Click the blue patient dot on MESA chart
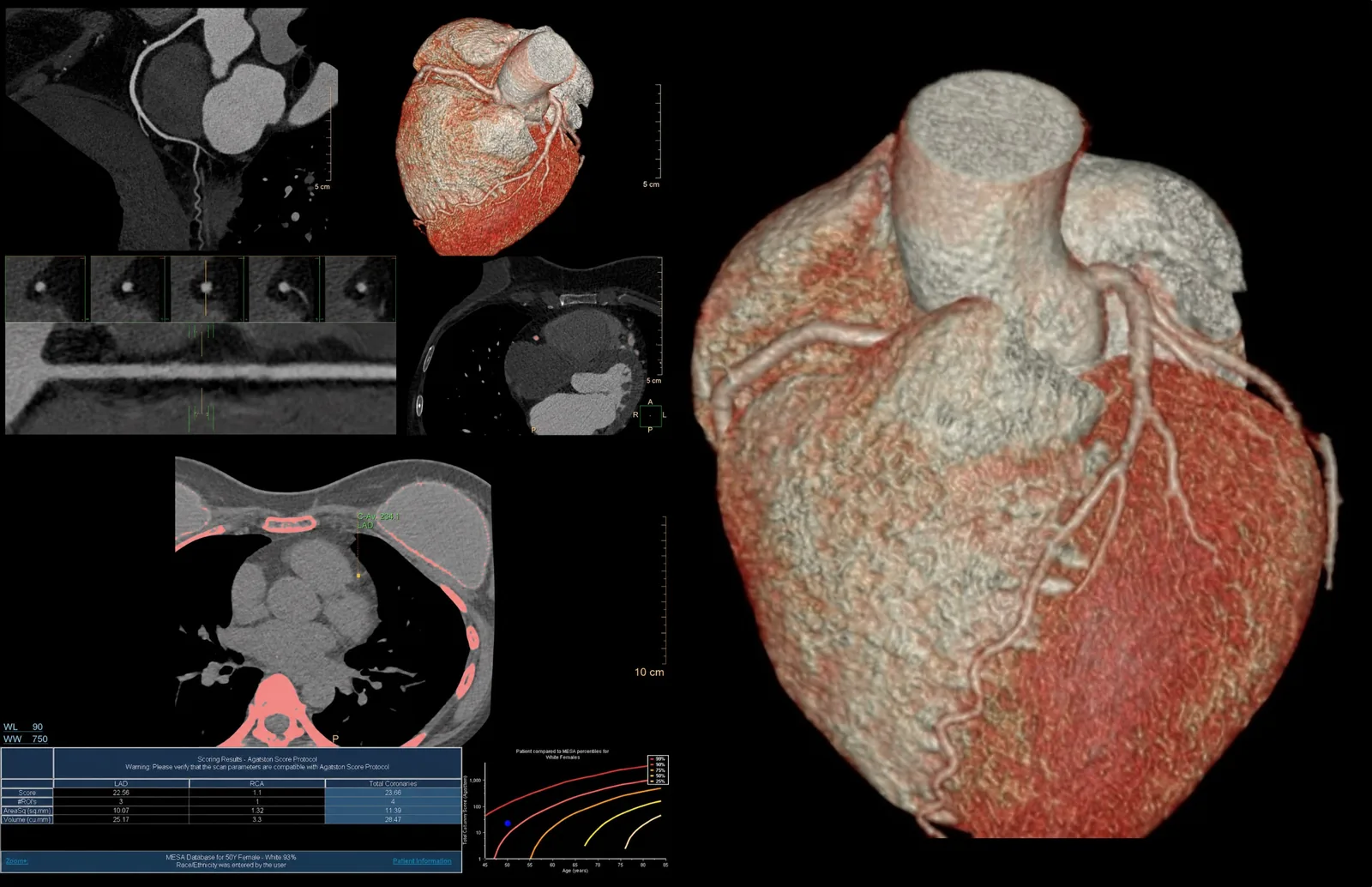 (x=508, y=824)
